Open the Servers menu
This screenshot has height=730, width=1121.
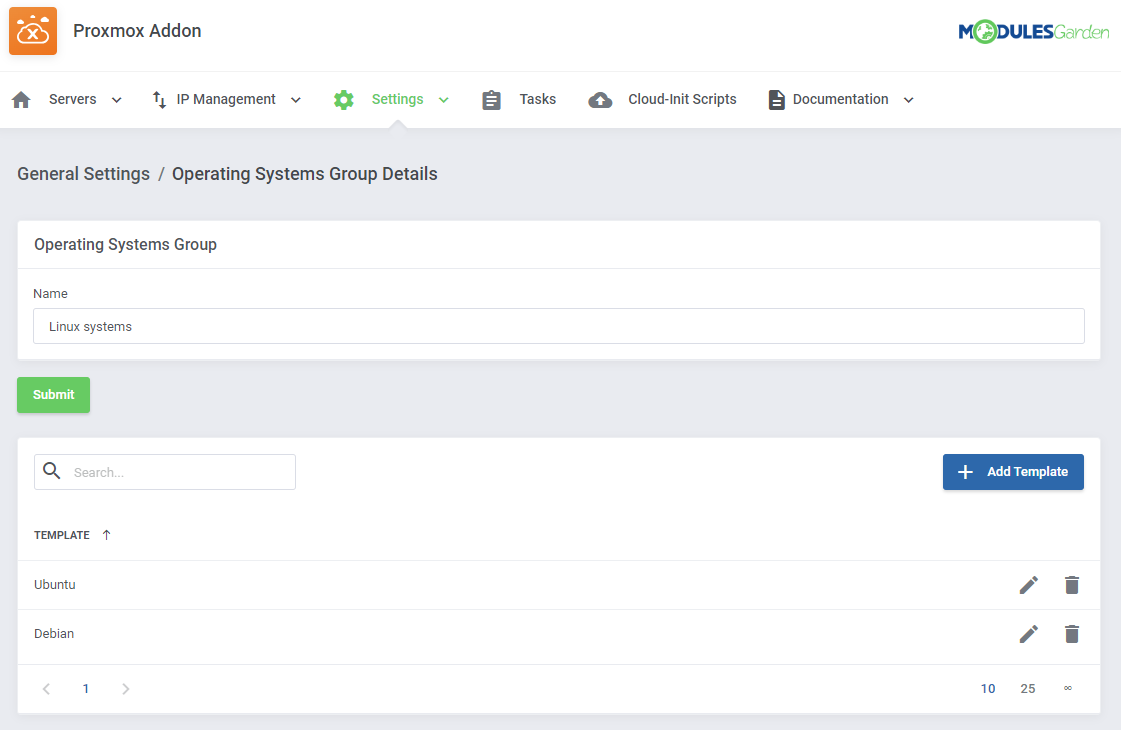pos(73,99)
